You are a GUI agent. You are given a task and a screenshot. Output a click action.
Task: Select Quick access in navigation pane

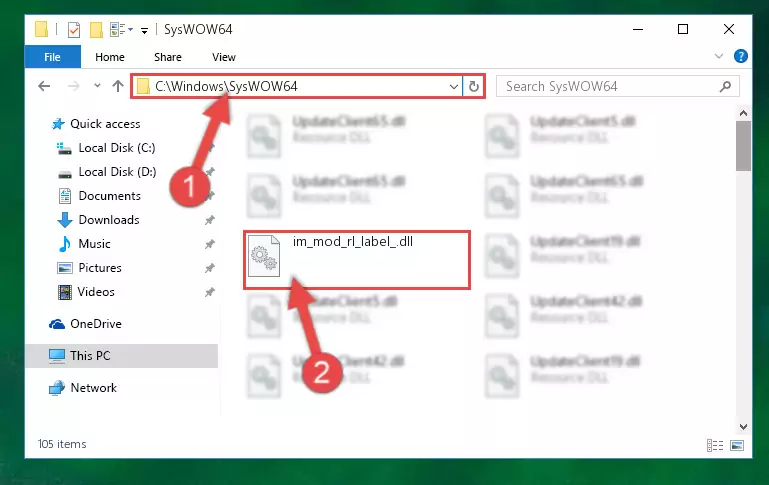click(x=105, y=124)
